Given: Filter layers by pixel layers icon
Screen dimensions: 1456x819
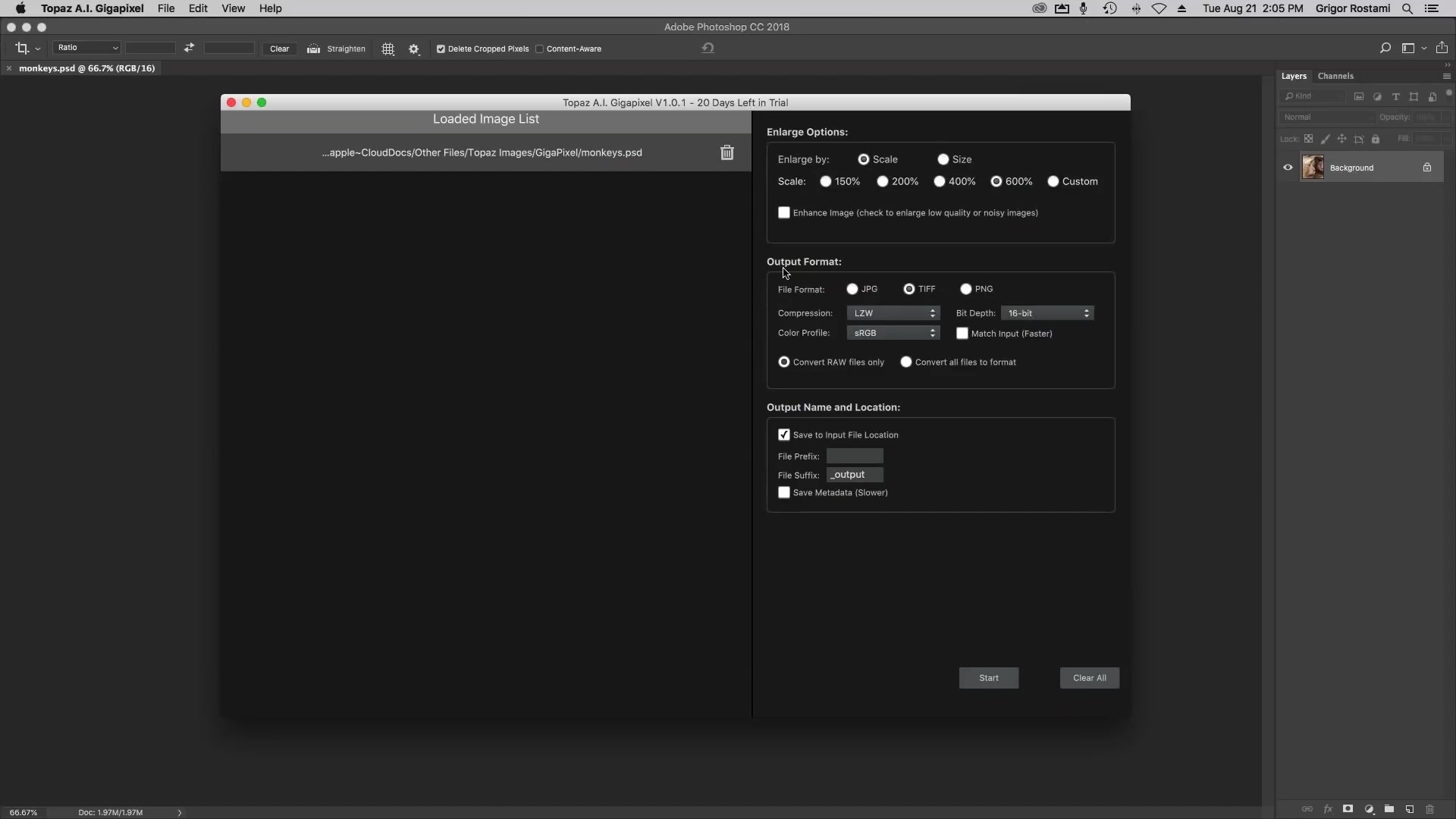Looking at the screenshot, I should coord(1359,96).
